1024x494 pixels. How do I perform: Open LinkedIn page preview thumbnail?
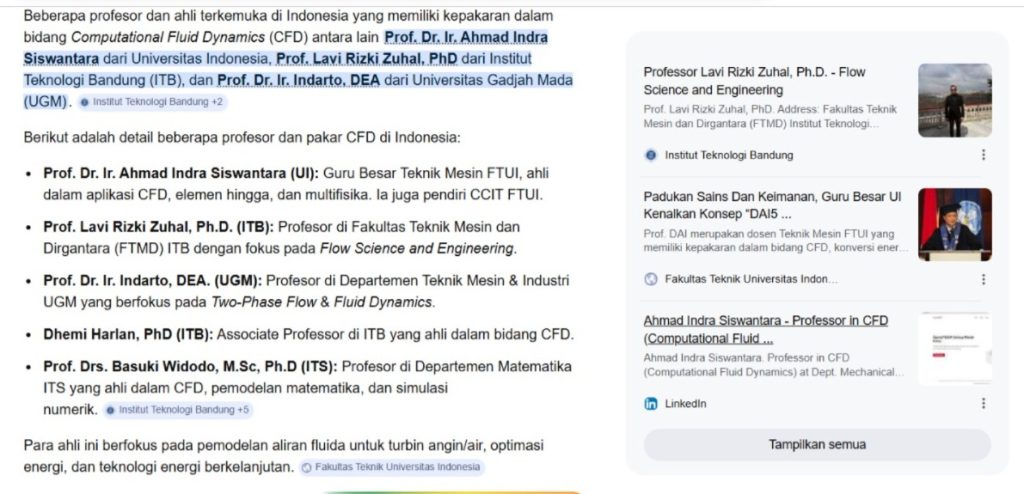tap(955, 349)
